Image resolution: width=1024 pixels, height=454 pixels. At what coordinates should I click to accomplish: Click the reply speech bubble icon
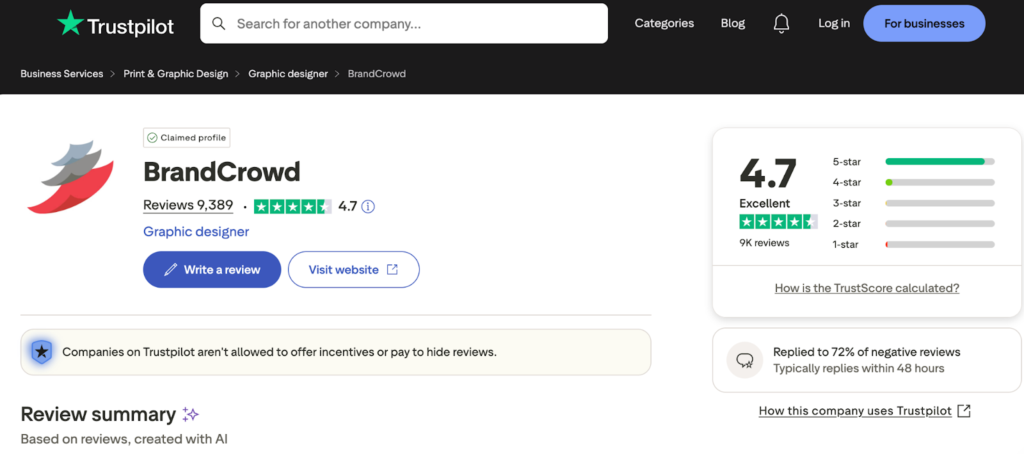(744, 360)
